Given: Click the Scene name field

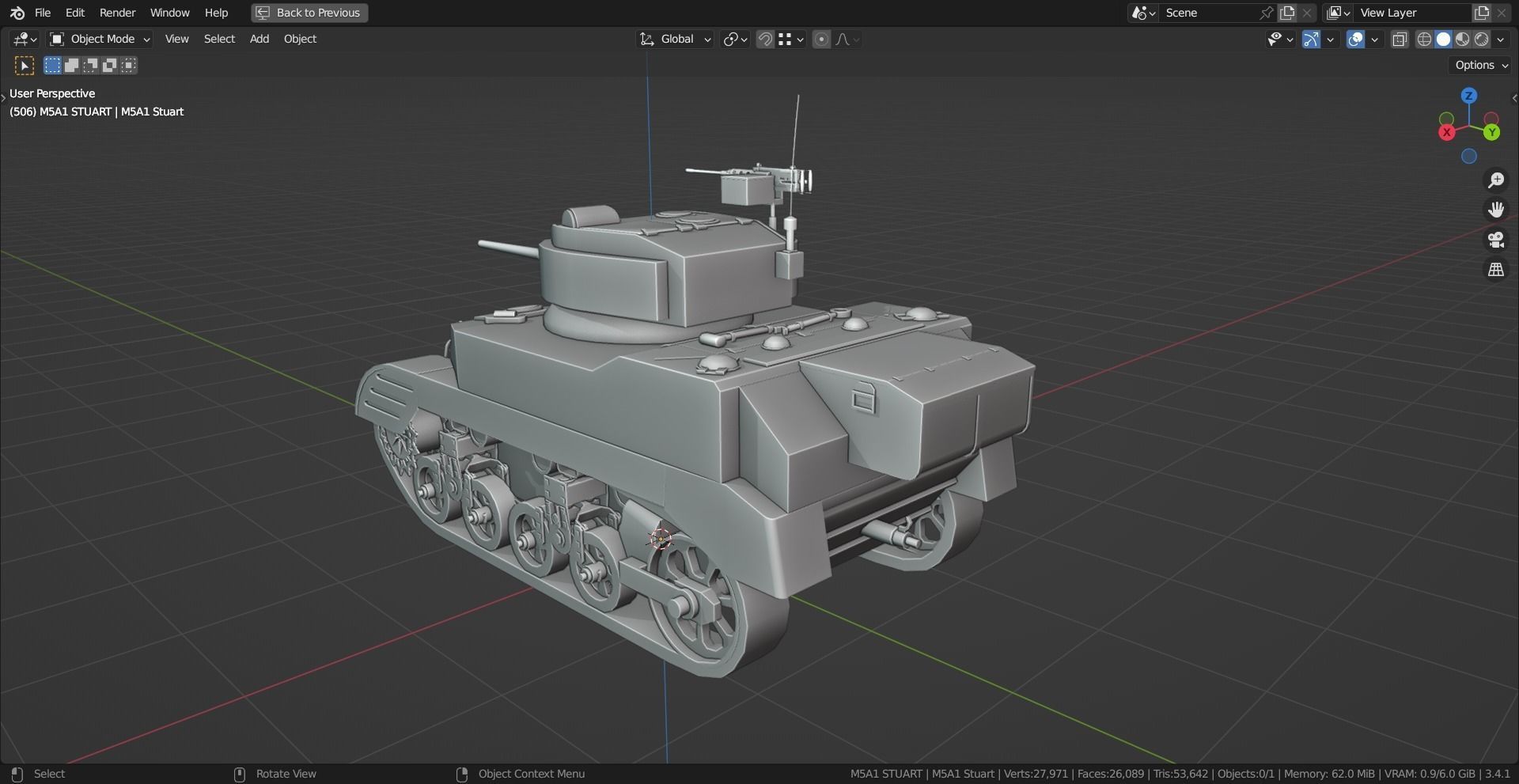Looking at the screenshot, I should [1208, 13].
